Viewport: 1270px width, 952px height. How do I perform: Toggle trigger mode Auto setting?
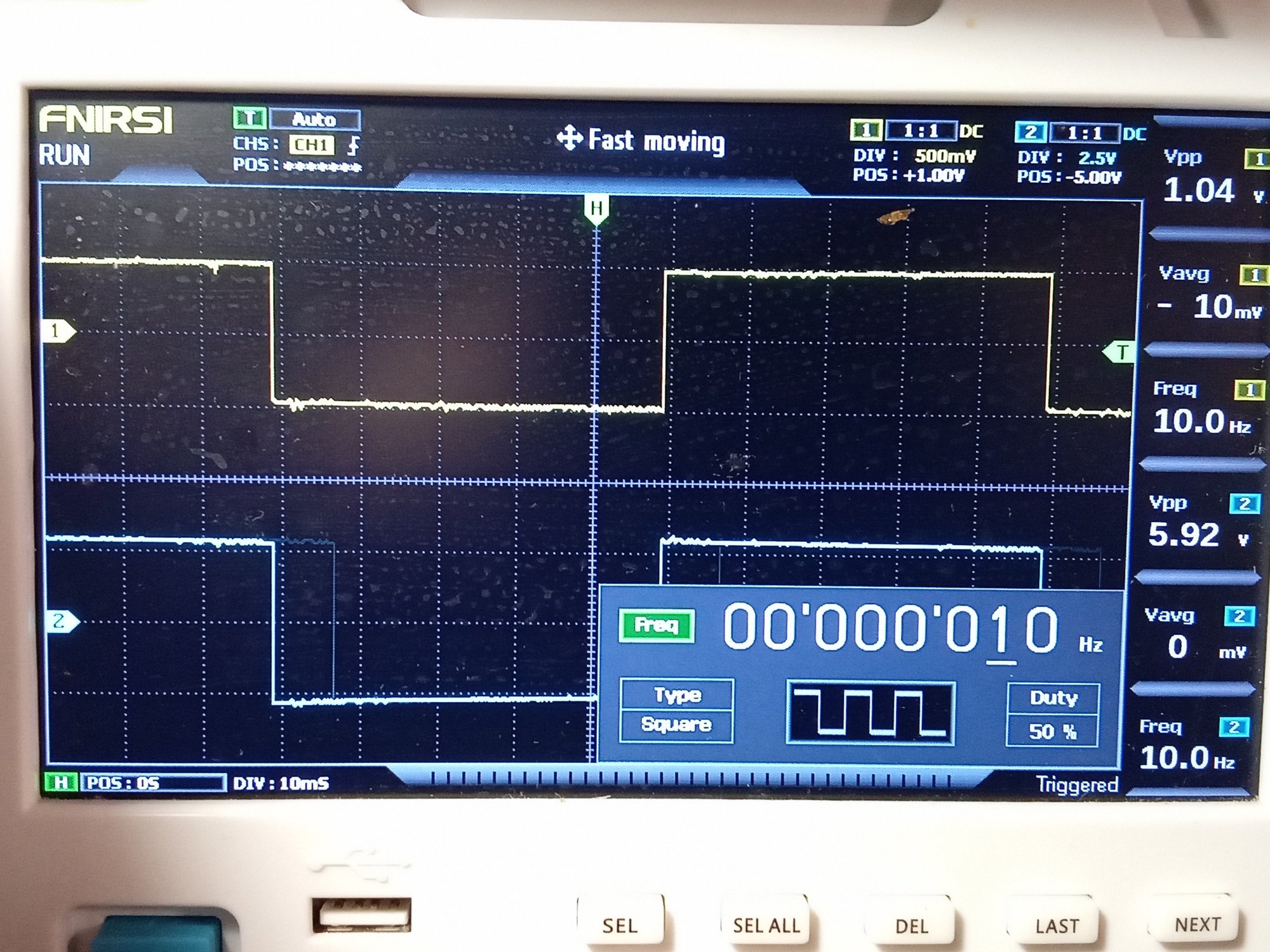click(315, 119)
